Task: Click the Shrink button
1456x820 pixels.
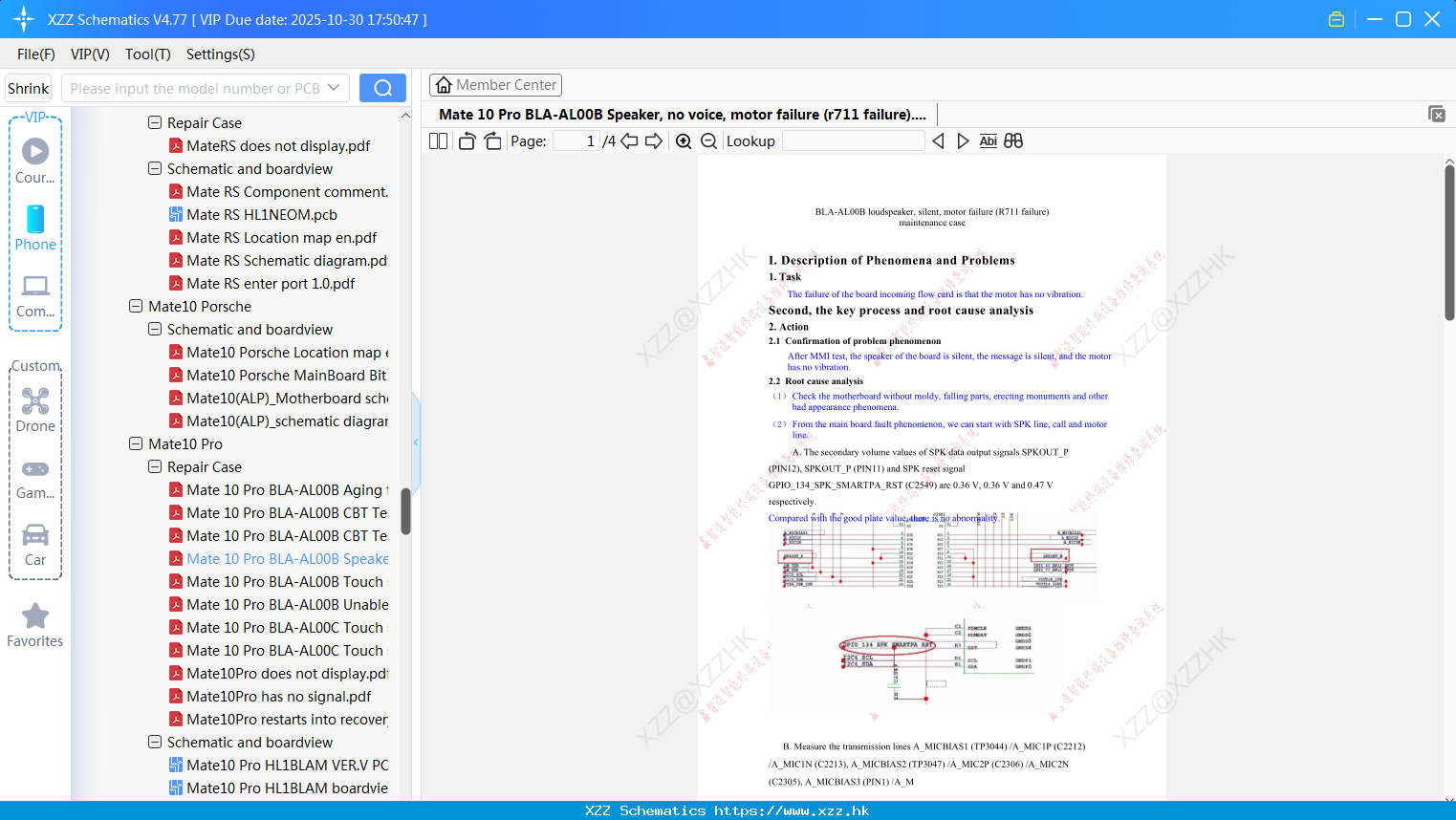Action: click(x=29, y=88)
